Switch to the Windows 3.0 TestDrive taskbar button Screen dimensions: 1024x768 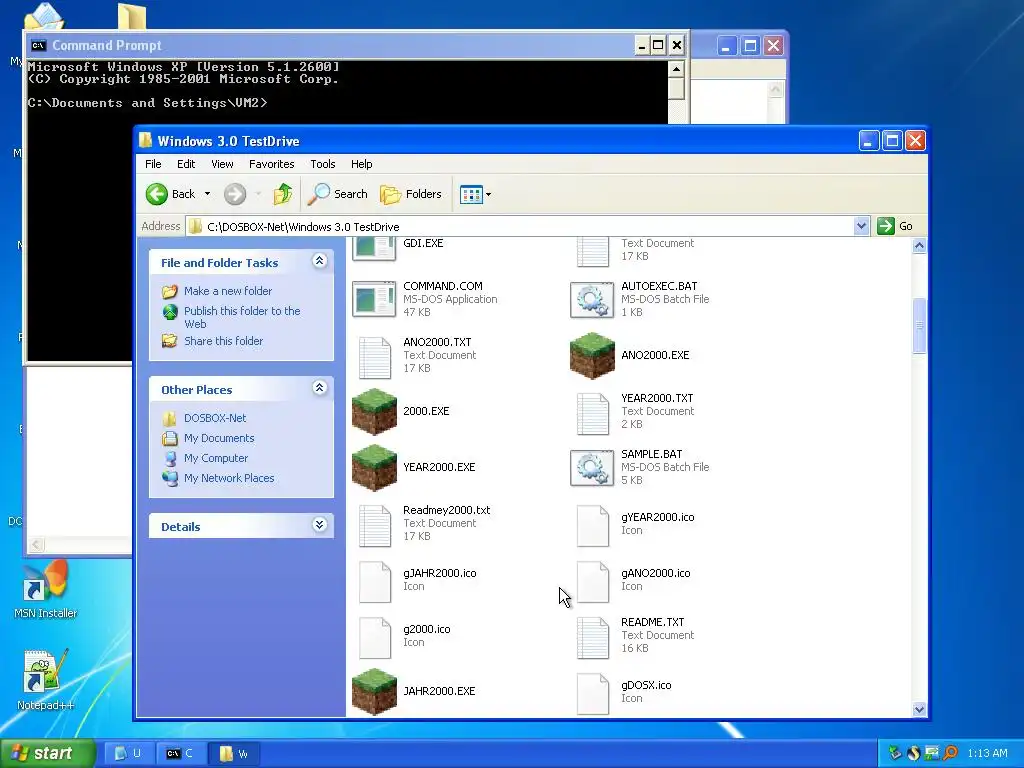(233, 753)
